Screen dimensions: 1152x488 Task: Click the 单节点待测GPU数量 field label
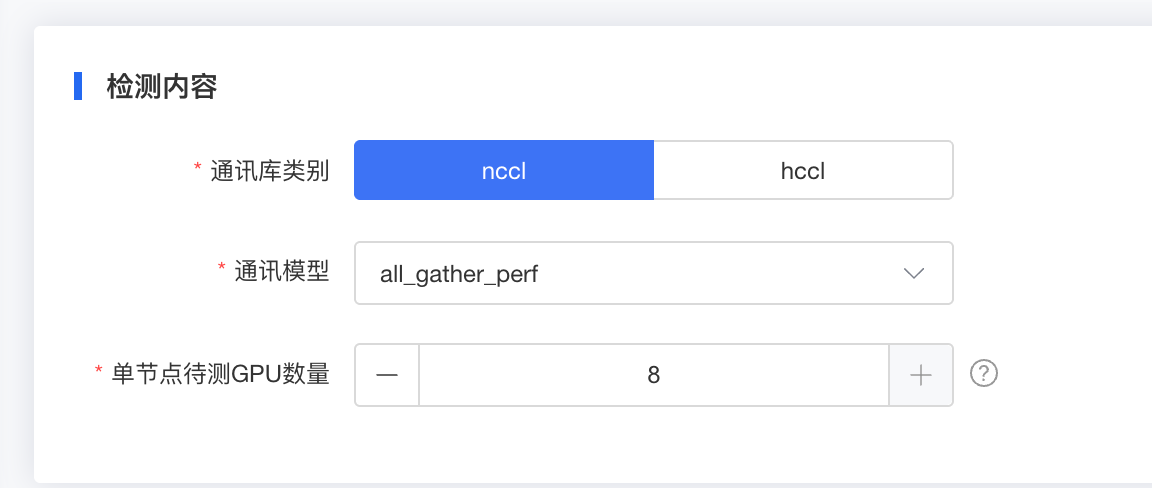point(220,375)
